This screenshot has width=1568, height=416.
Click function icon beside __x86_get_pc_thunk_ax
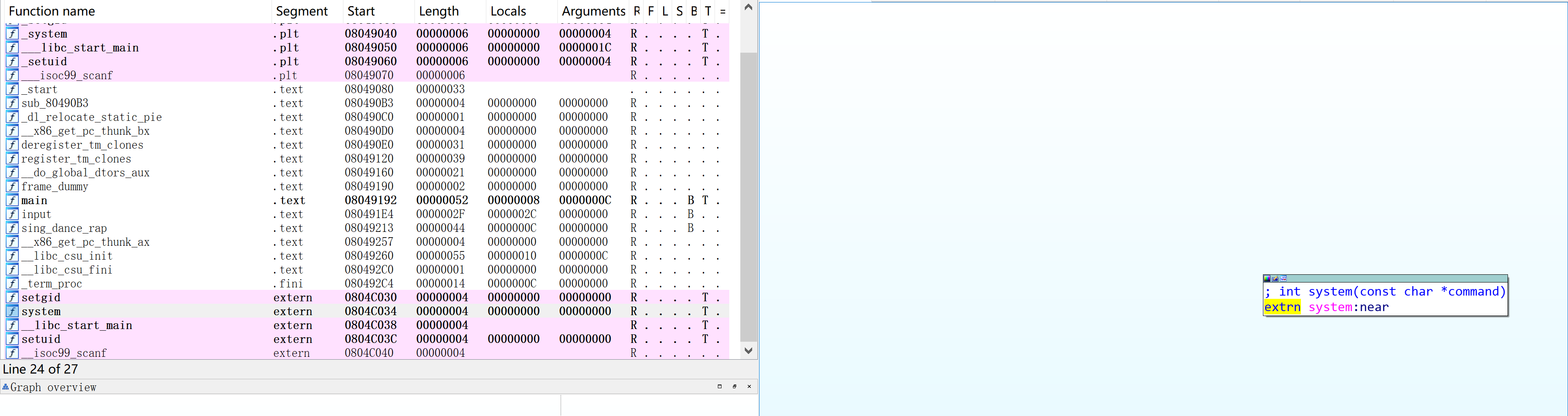tap(12, 242)
